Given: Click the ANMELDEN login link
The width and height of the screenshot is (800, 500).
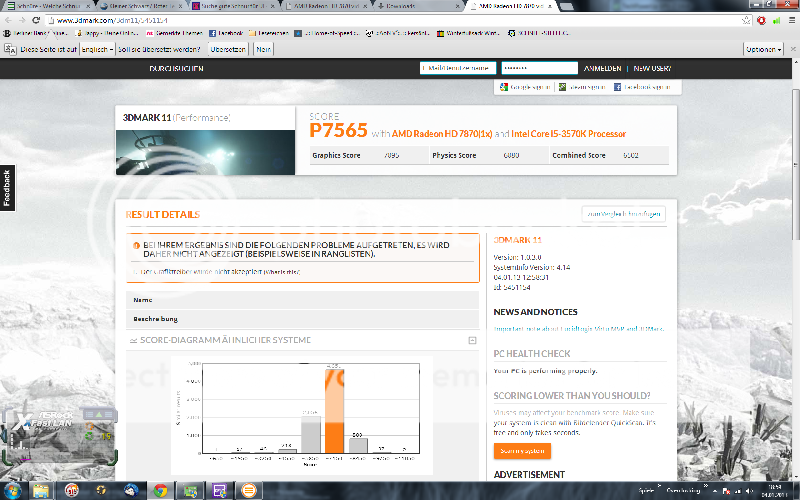Looking at the screenshot, I should tap(602, 68).
